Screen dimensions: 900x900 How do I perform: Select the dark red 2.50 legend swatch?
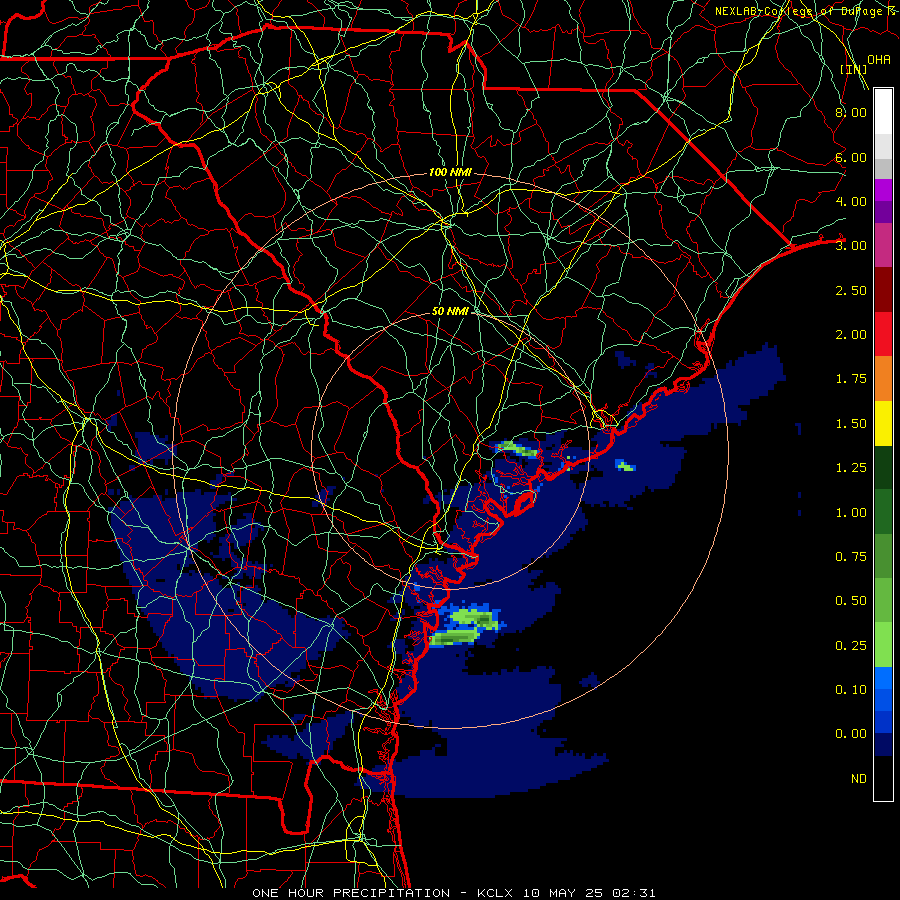883,290
